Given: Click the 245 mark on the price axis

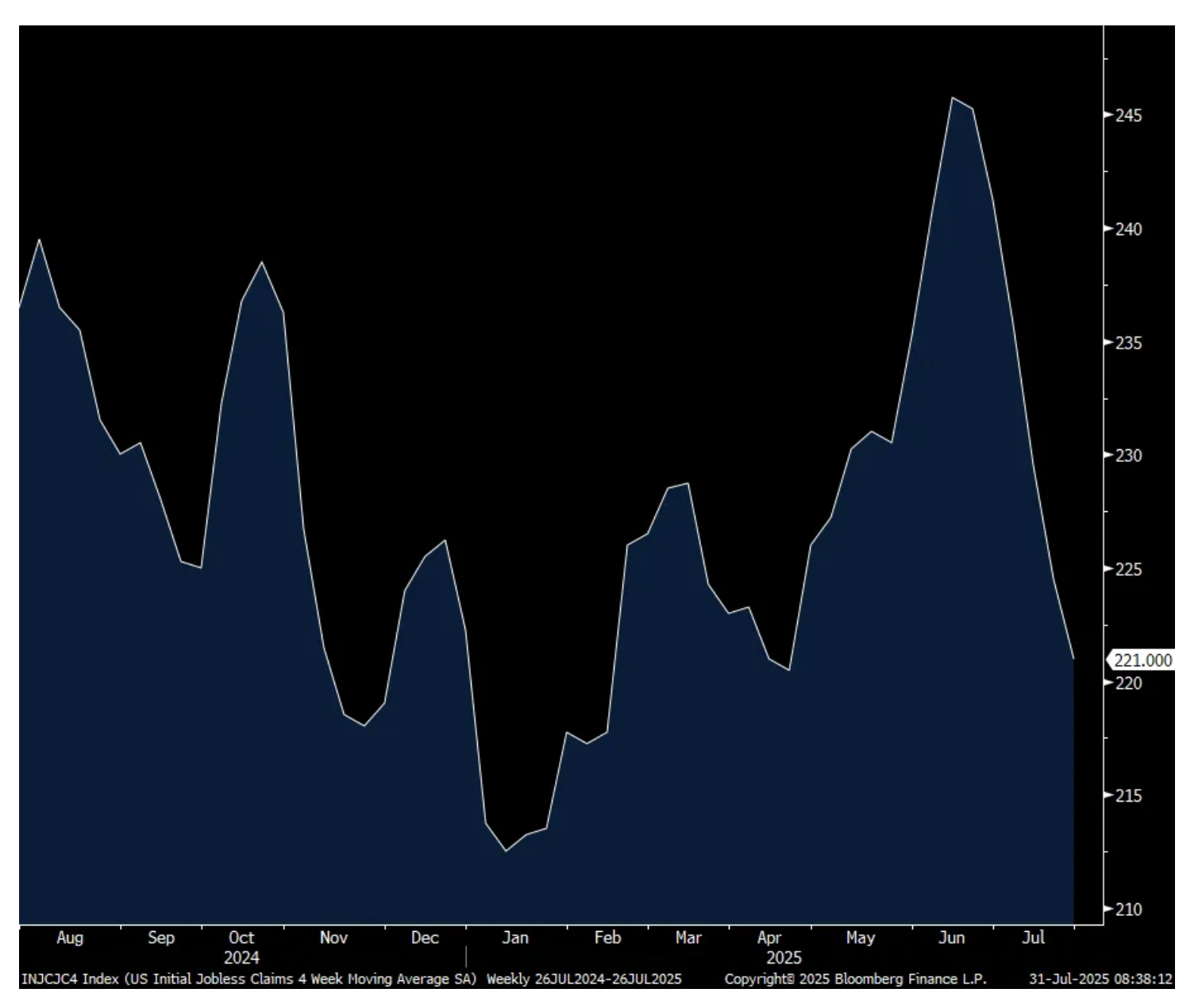Looking at the screenshot, I should [x=1128, y=116].
